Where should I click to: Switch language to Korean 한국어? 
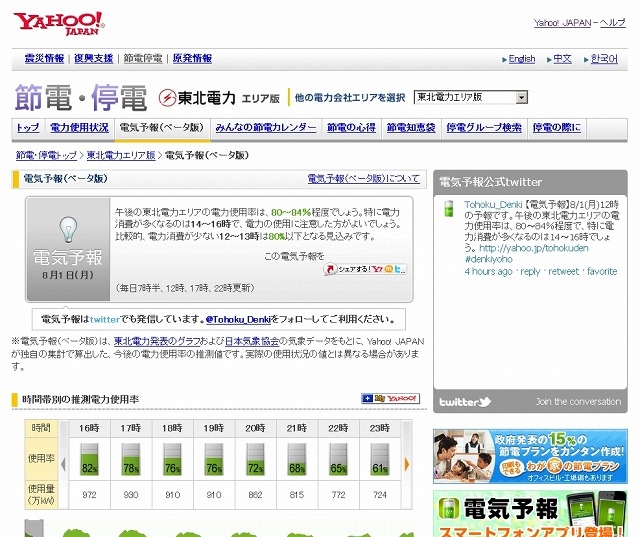tap(604, 59)
